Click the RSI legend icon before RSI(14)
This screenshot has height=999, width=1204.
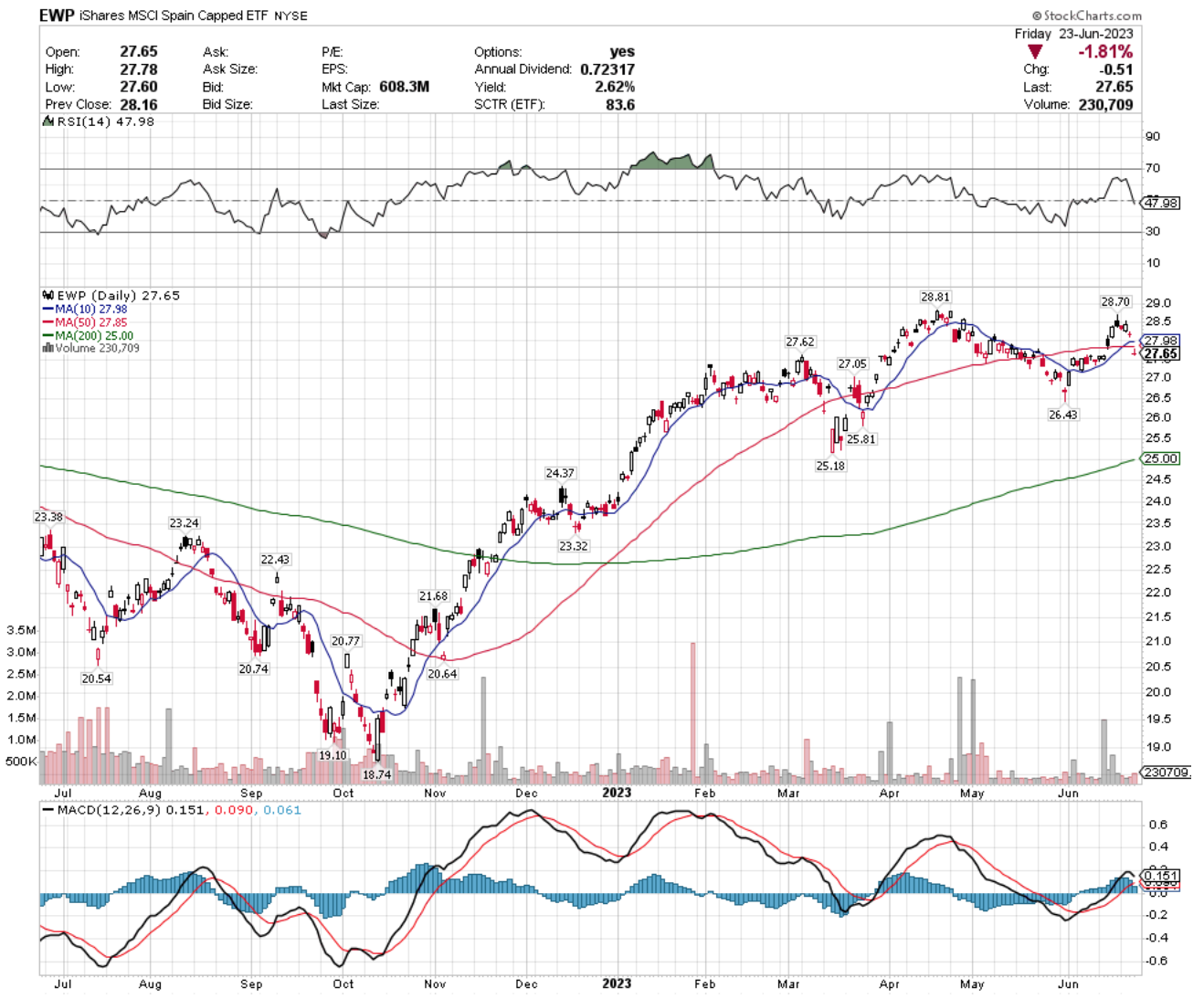(48, 121)
